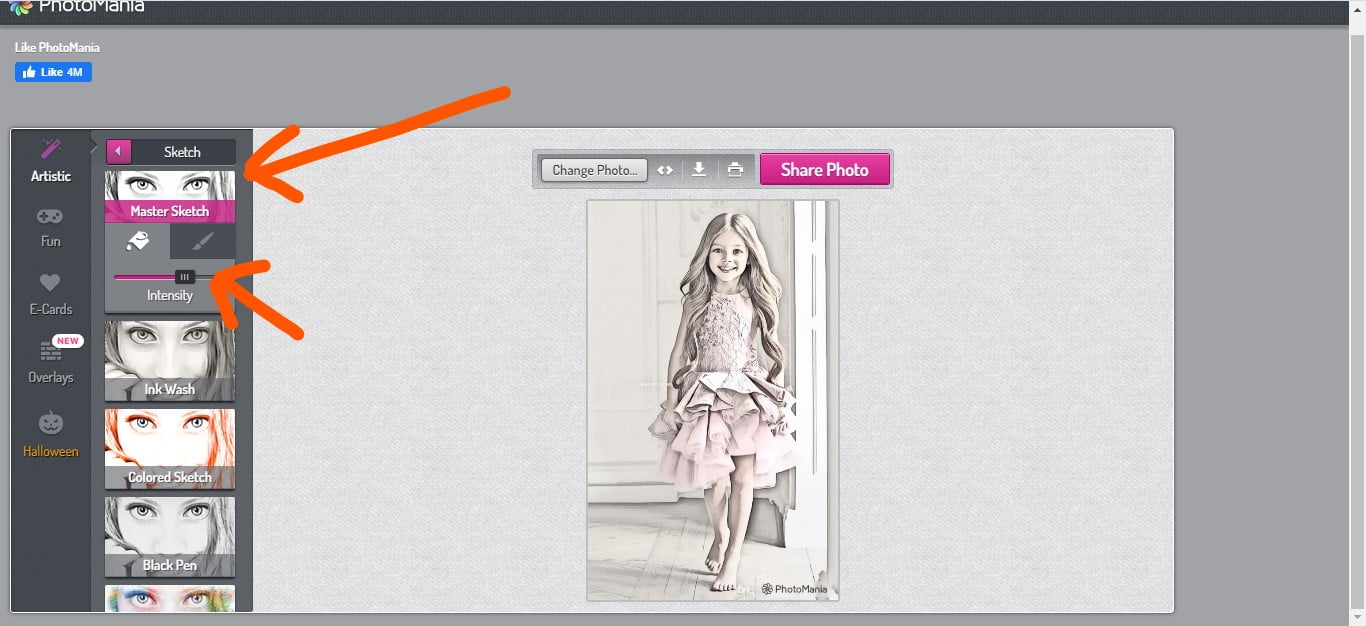Open the Artistic effects category
The width and height of the screenshot is (1366, 626).
tap(50, 161)
